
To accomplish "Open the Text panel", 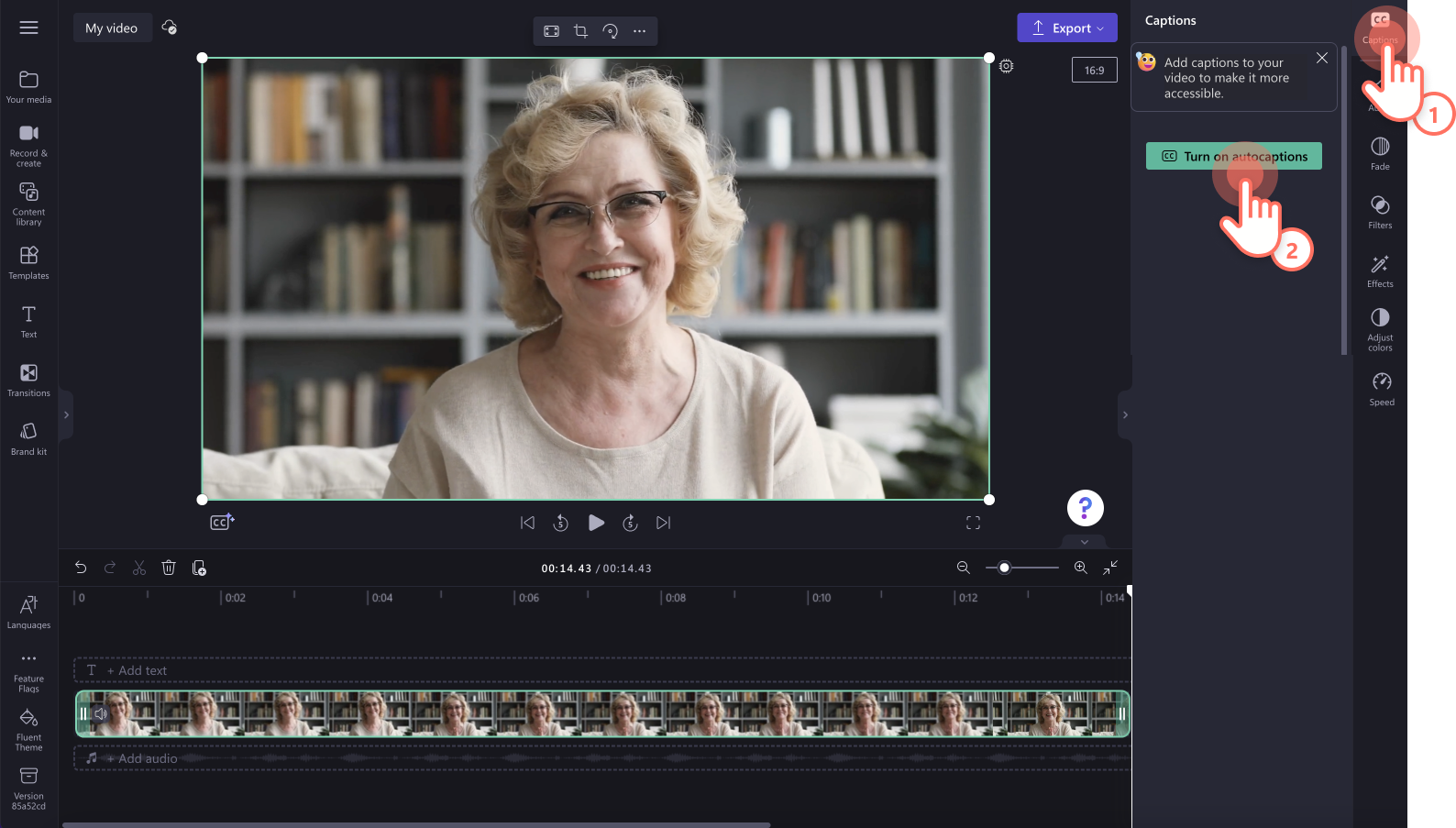I will click(28, 321).
